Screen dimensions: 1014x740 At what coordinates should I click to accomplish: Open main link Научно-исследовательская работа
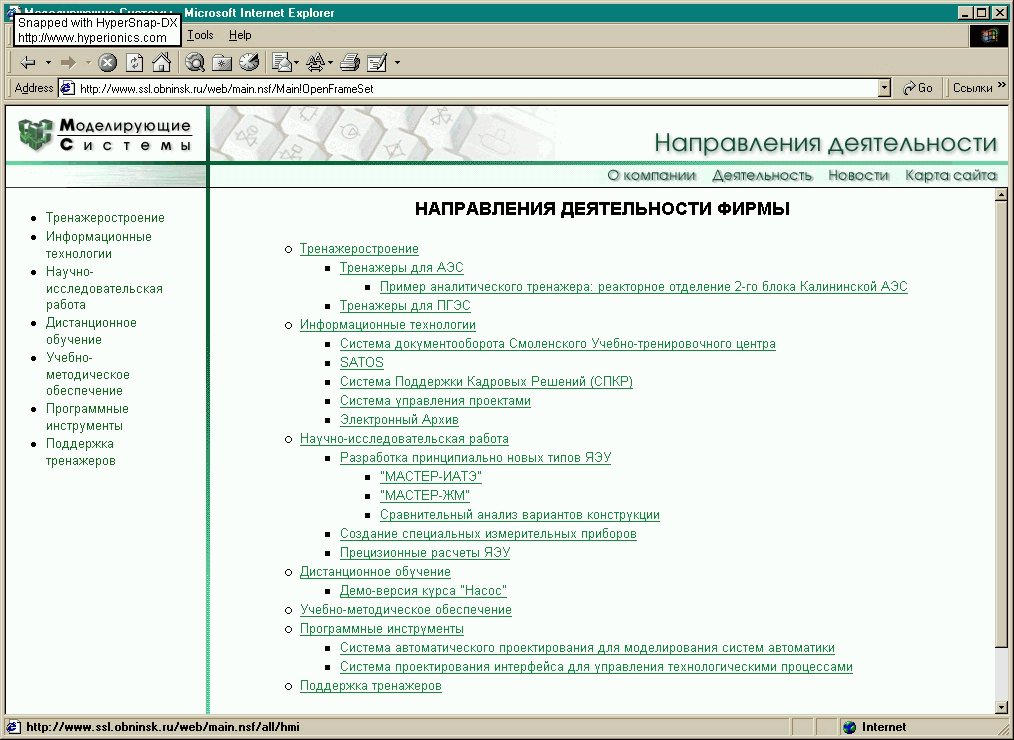pyautogui.click(x=404, y=439)
